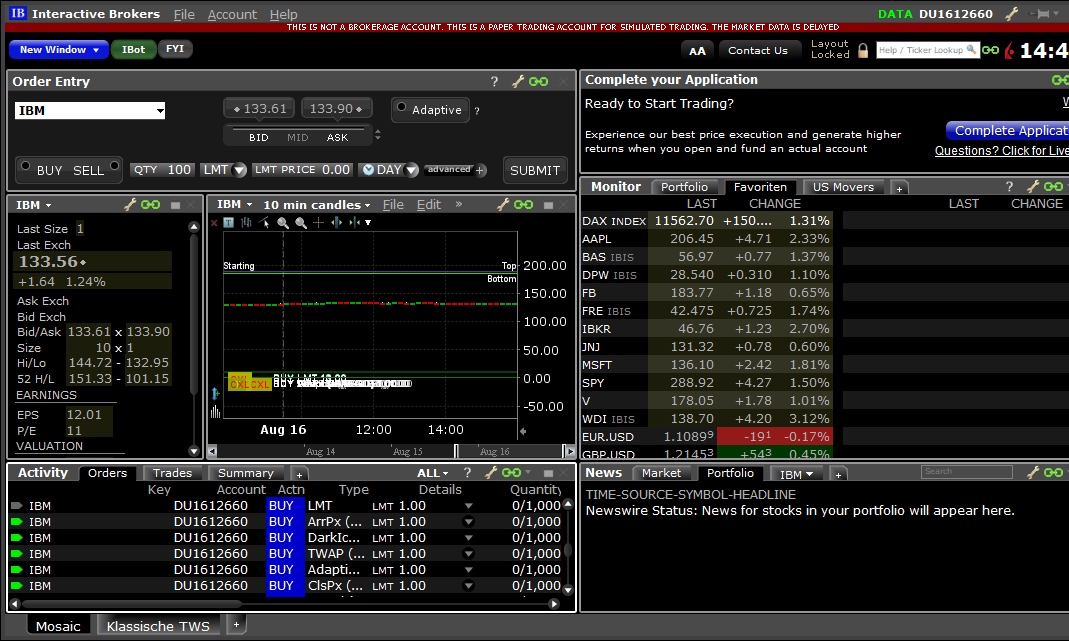Open global configuration wrench beside account DU1612660
The width and height of the screenshot is (1069, 641).
pos(1012,14)
